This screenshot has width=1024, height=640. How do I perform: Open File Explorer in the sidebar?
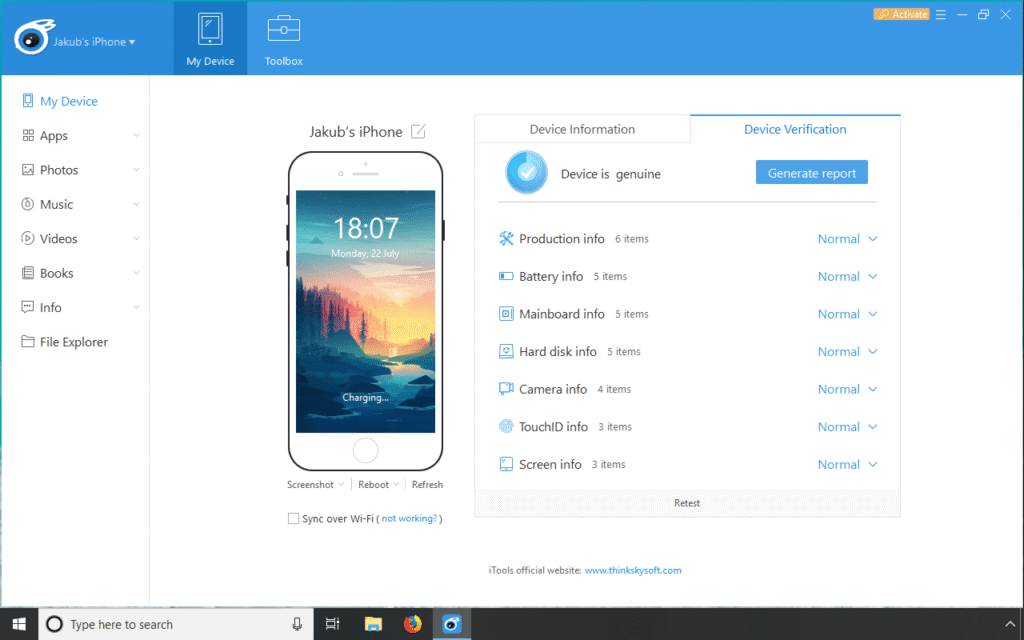click(74, 341)
